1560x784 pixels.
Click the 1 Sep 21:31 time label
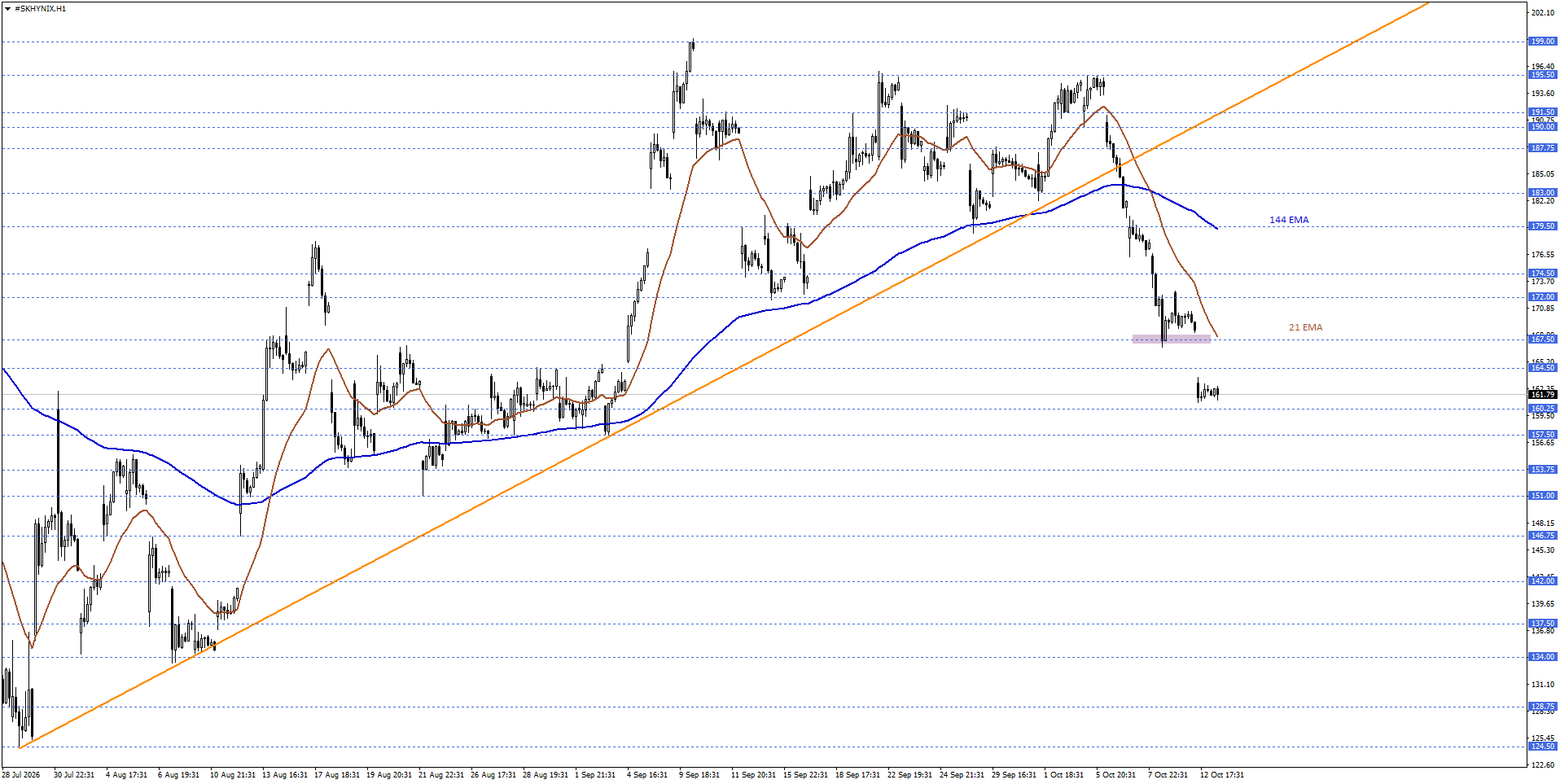coord(595,775)
